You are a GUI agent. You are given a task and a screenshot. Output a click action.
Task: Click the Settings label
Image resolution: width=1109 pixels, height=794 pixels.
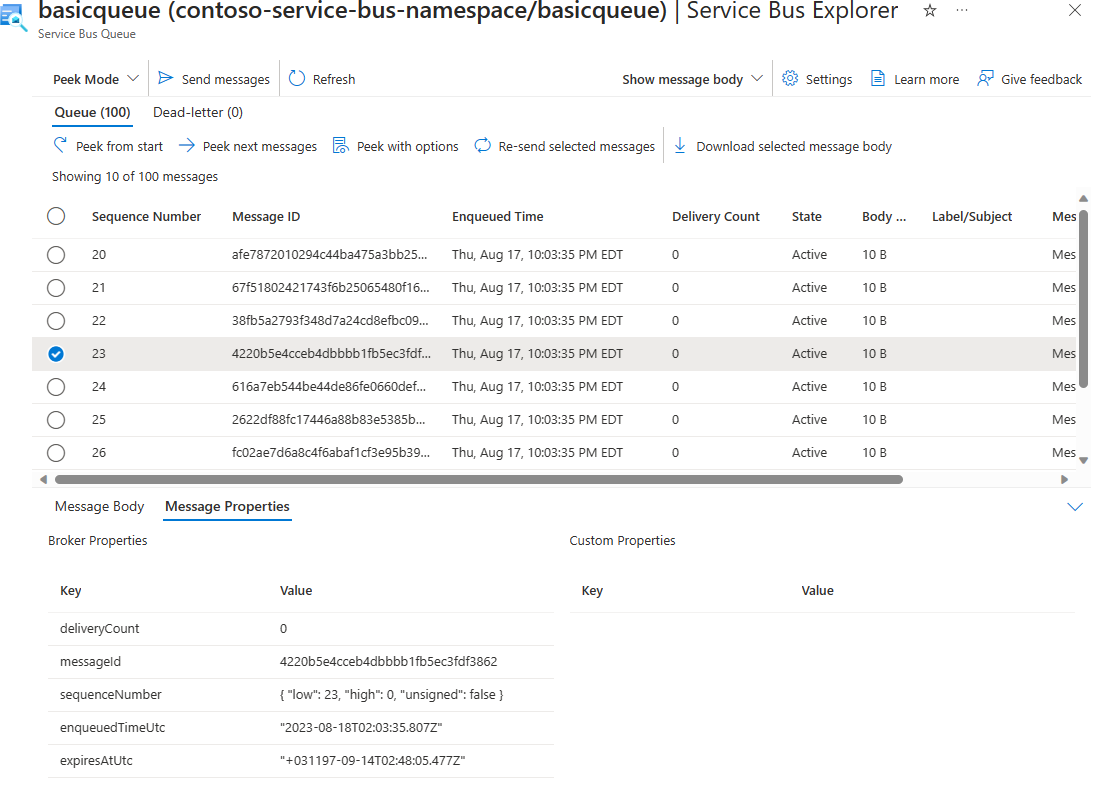(829, 79)
